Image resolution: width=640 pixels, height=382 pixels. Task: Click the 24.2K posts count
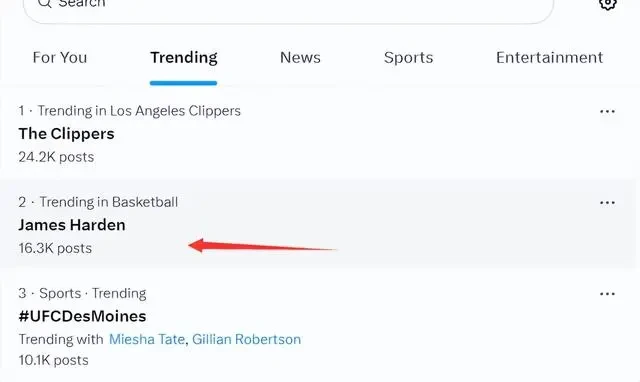(56, 157)
